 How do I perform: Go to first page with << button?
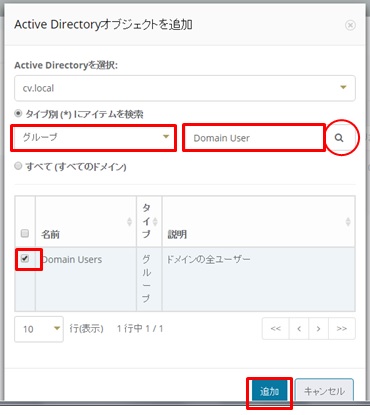tap(275, 329)
